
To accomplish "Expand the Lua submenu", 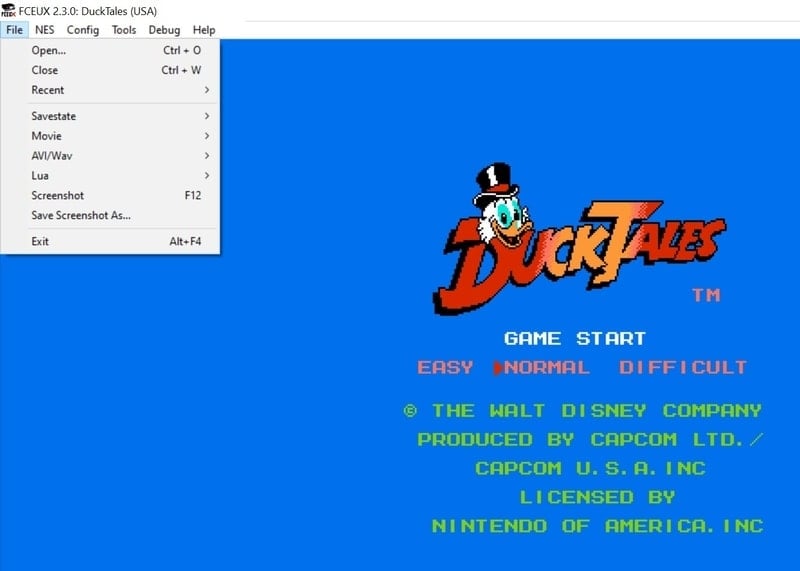I will 110,176.
